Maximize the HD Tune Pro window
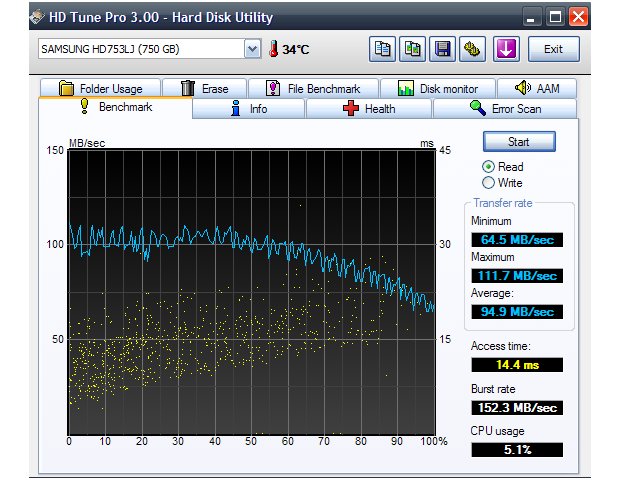620x480 pixels. pyautogui.click(x=555, y=17)
